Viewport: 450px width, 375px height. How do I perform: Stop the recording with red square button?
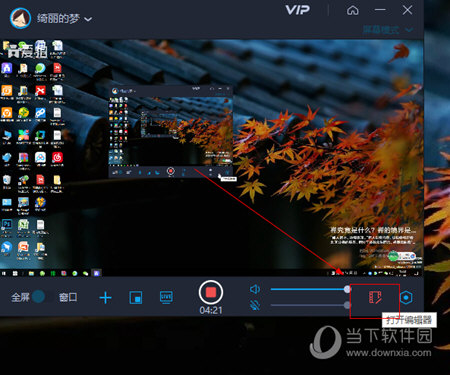[211, 293]
